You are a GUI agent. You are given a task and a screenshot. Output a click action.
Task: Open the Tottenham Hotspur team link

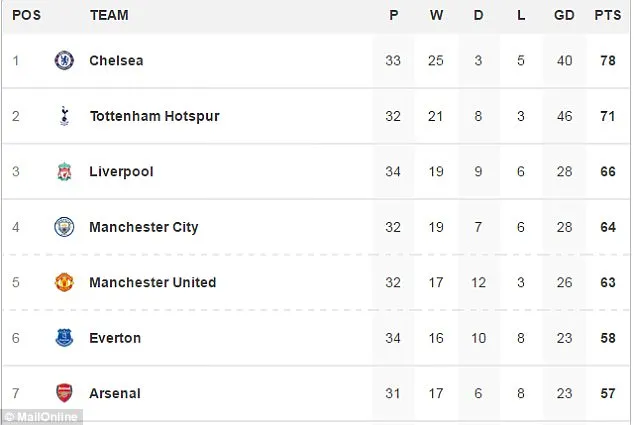pyautogui.click(x=154, y=116)
